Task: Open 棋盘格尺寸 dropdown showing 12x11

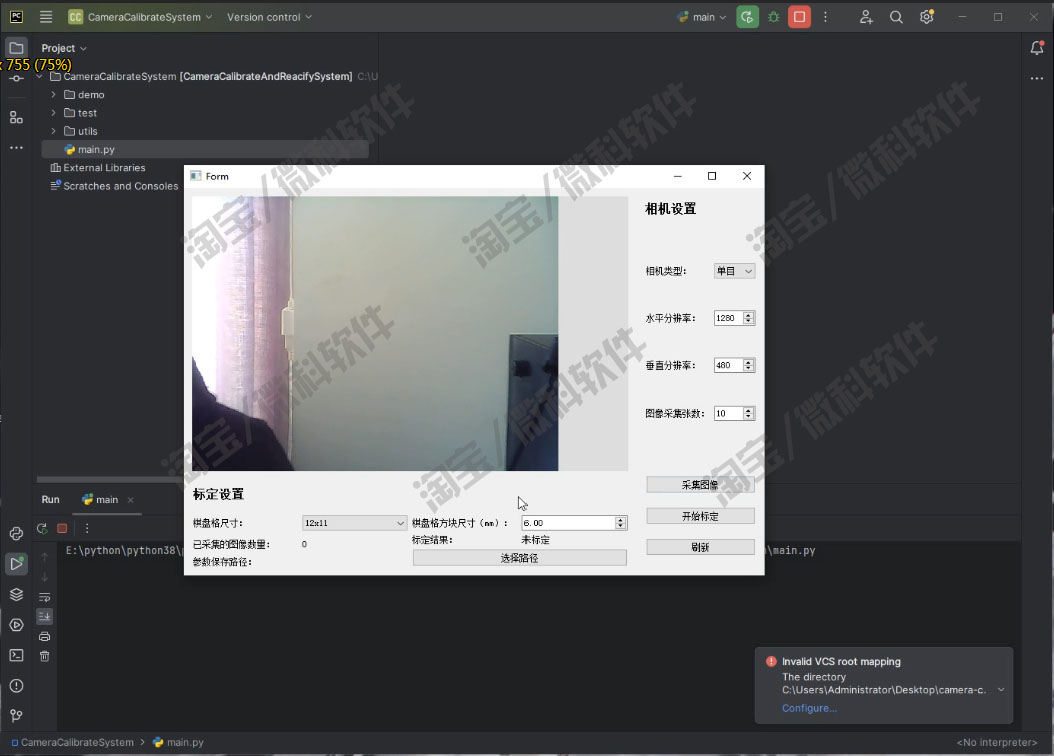Action: coord(354,523)
